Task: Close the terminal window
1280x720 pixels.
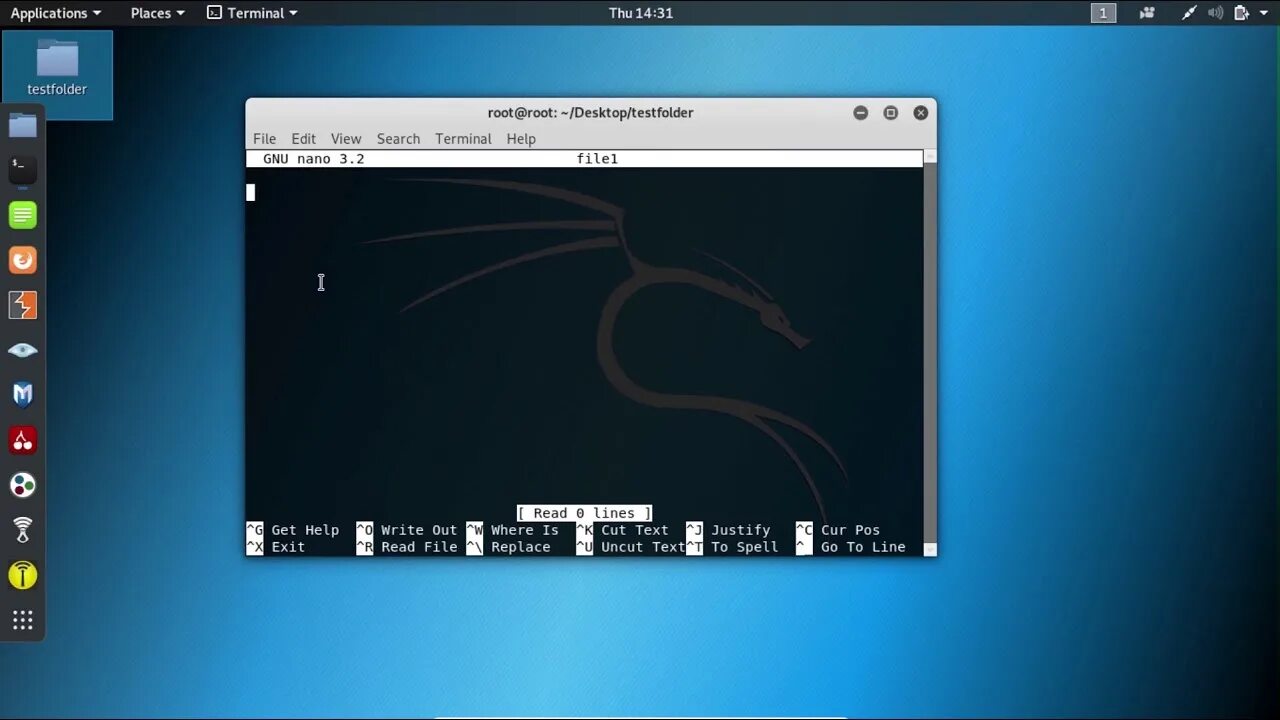Action: [x=921, y=113]
